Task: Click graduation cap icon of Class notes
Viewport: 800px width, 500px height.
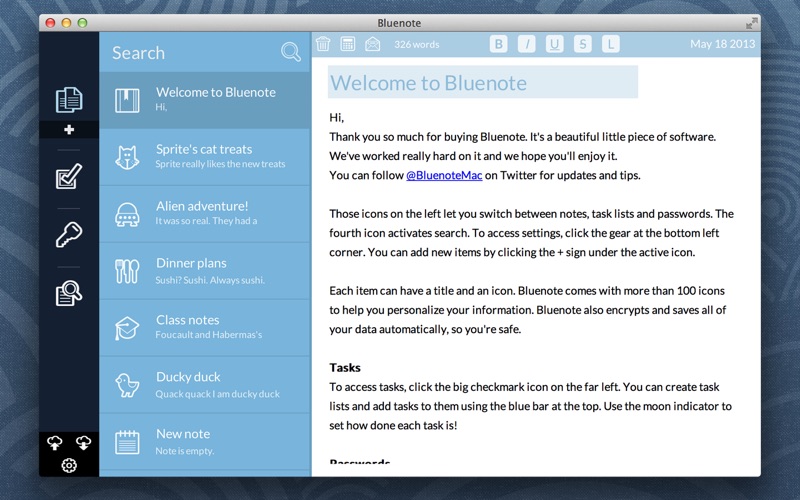Action: [127, 328]
